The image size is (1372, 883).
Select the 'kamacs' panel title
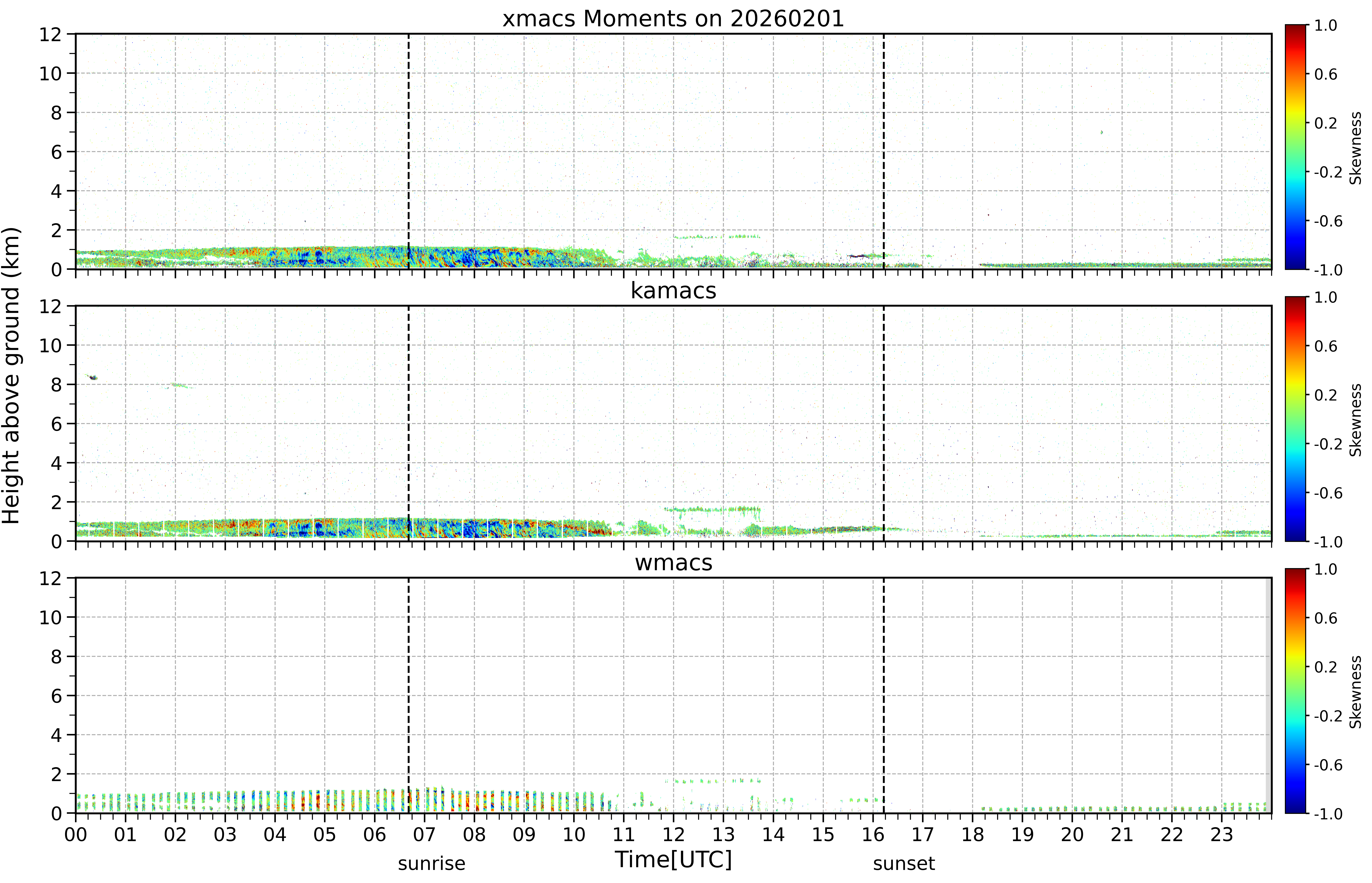(673, 291)
